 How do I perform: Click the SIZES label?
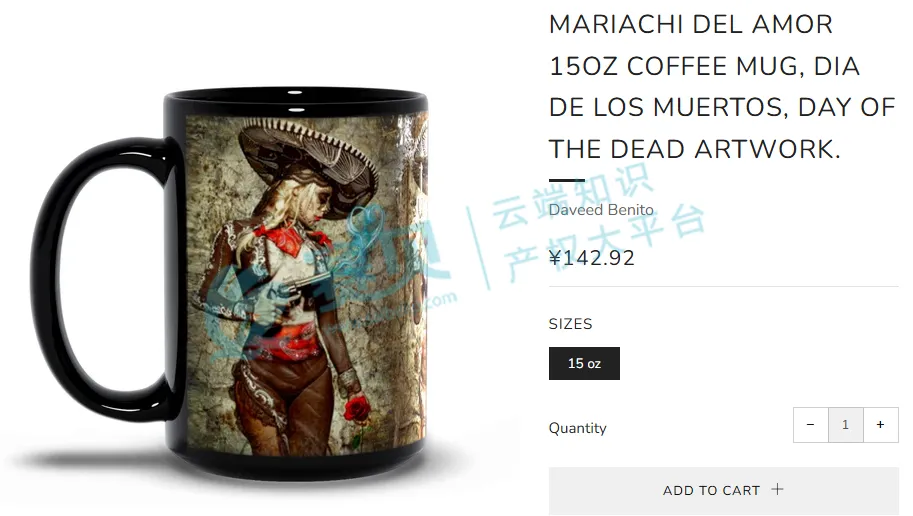coord(570,324)
